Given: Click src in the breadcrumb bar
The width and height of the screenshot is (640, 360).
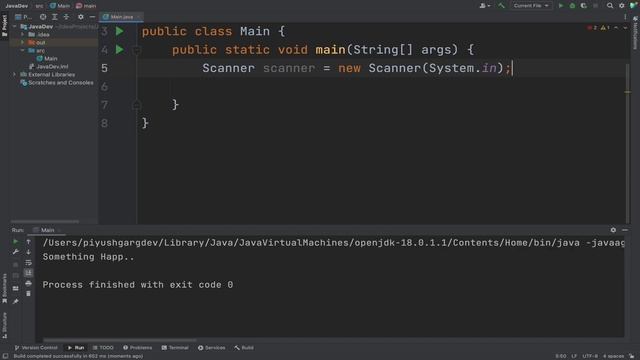Looking at the screenshot, I should click(x=39, y=6).
